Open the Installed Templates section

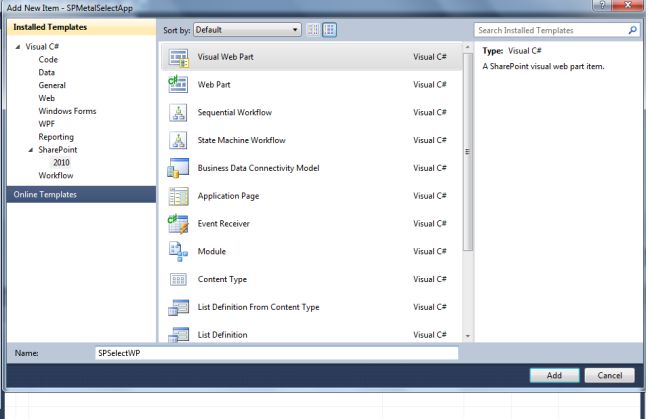[81, 27]
